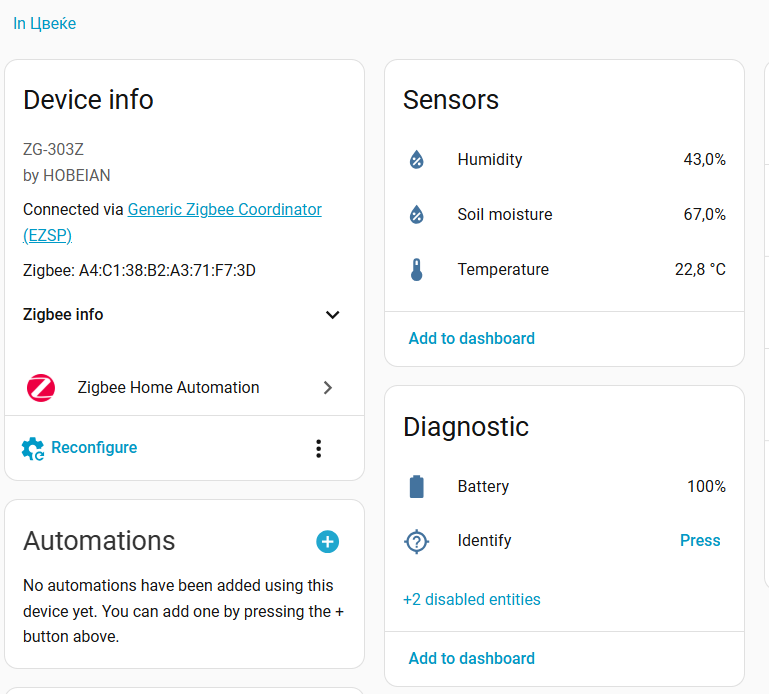Click the Soil moisture drop icon
Viewport: 769px width, 694px height.
point(417,215)
